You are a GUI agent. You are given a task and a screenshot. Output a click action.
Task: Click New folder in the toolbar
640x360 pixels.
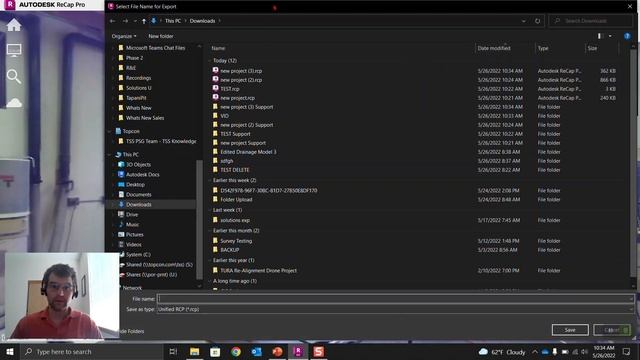pyautogui.click(x=161, y=36)
